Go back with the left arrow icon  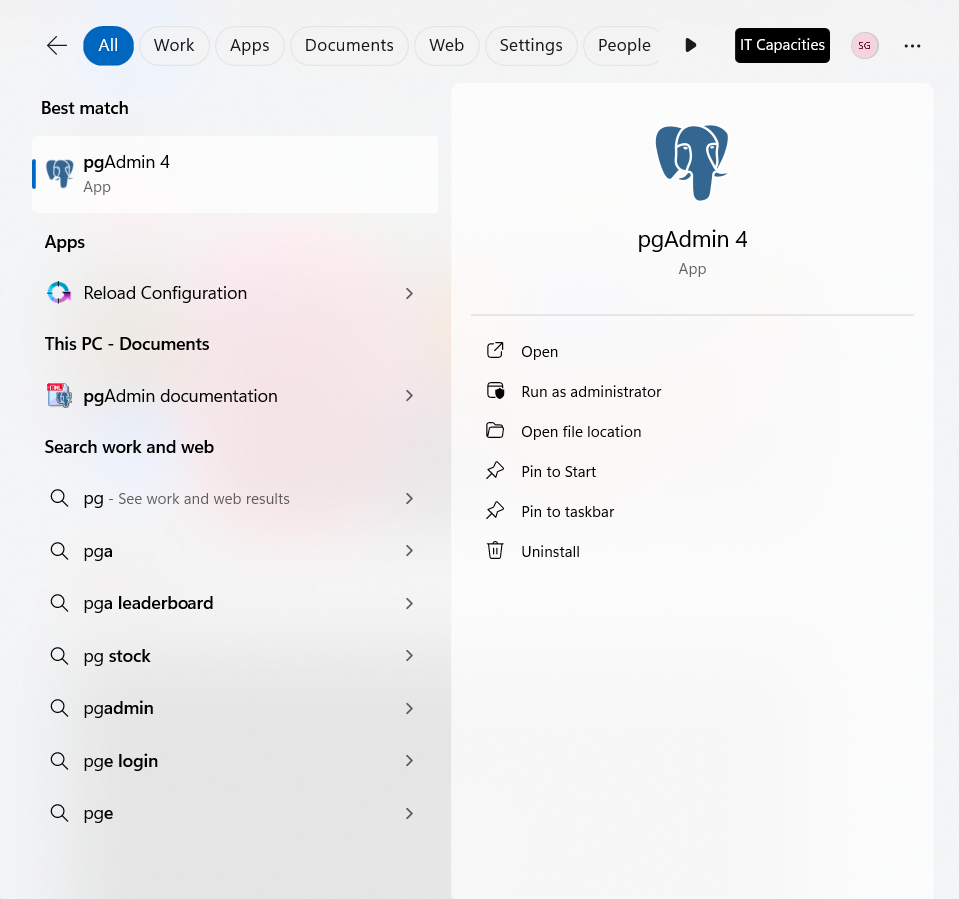coord(57,45)
